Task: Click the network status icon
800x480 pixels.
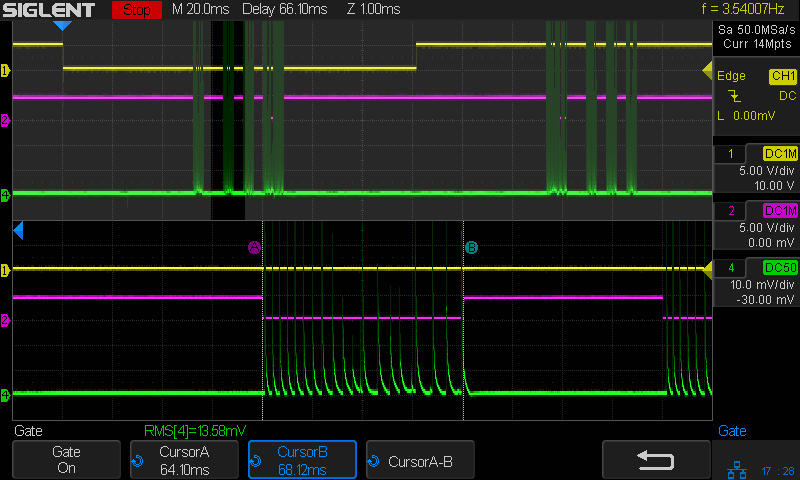Action: [x=735, y=469]
